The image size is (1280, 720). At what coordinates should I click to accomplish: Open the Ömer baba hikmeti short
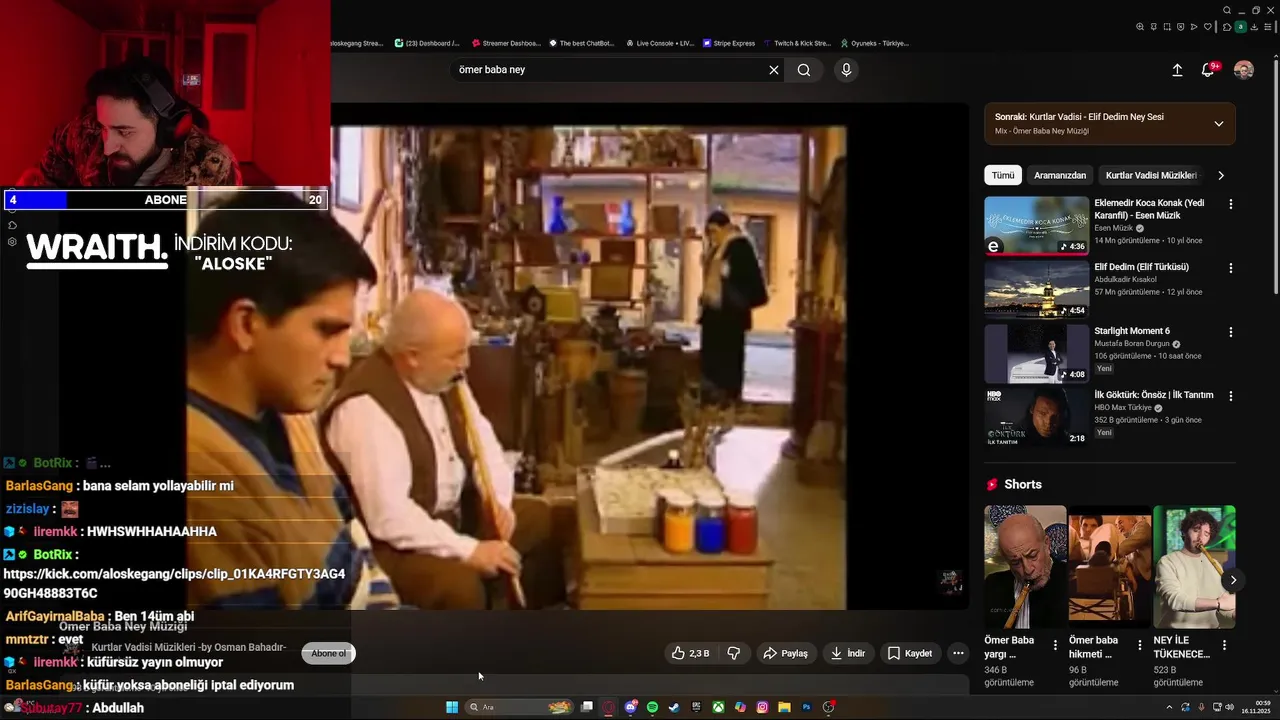(x=1109, y=566)
